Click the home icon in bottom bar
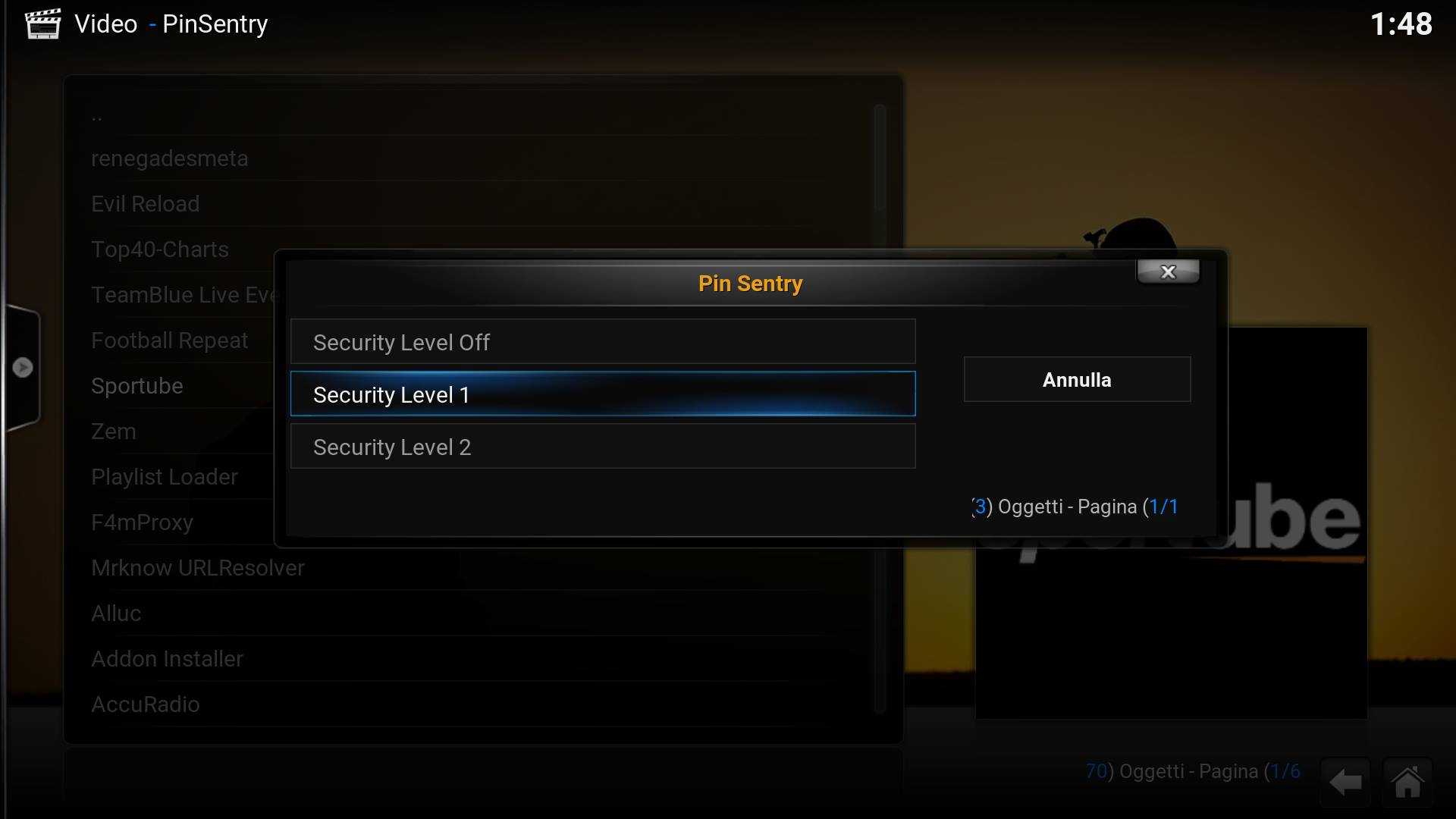 click(1407, 782)
